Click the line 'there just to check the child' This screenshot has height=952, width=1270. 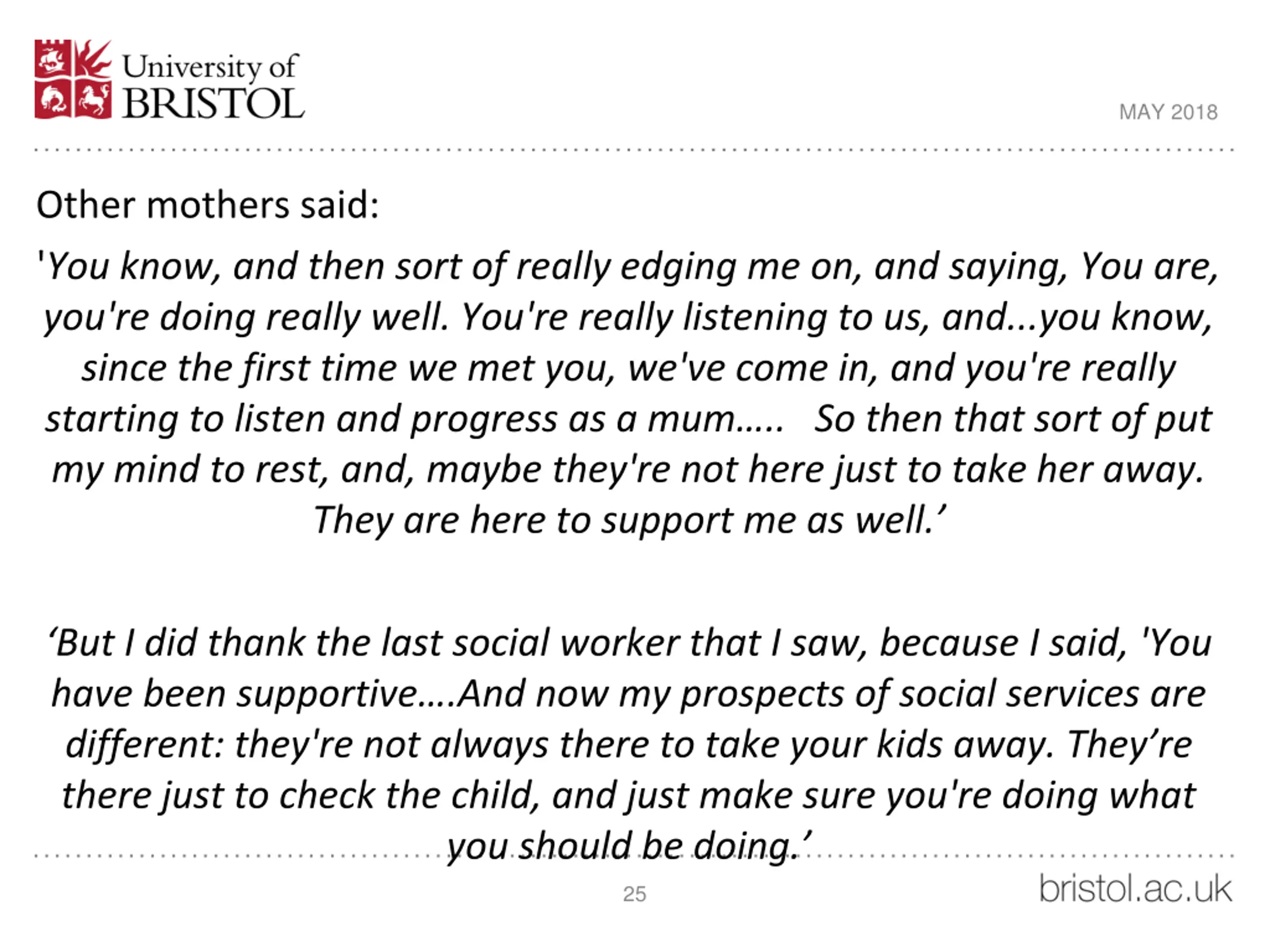click(629, 796)
